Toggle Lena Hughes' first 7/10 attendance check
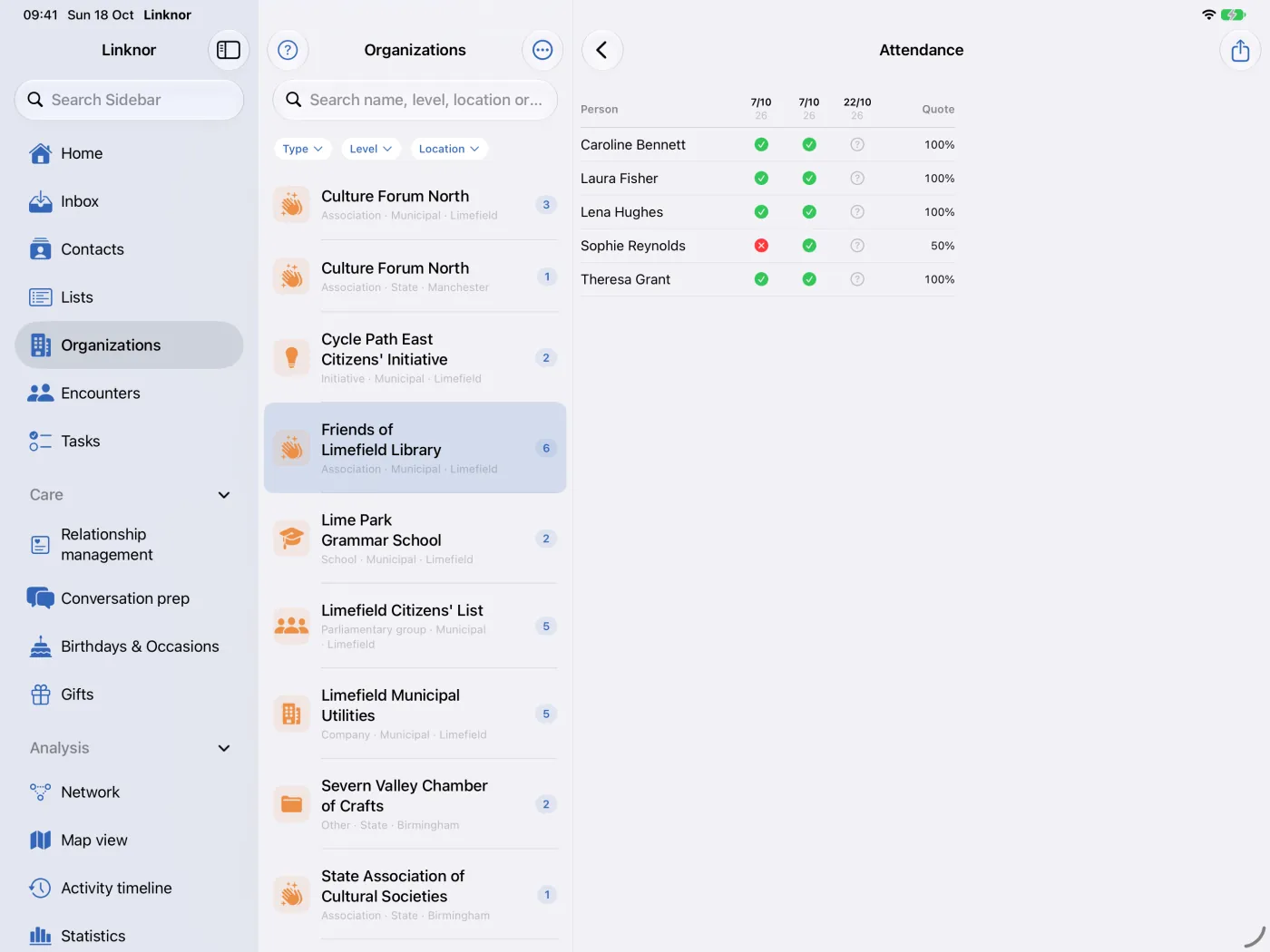The height and width of the screenshot is (952, 1270). [x=761, y=212]
